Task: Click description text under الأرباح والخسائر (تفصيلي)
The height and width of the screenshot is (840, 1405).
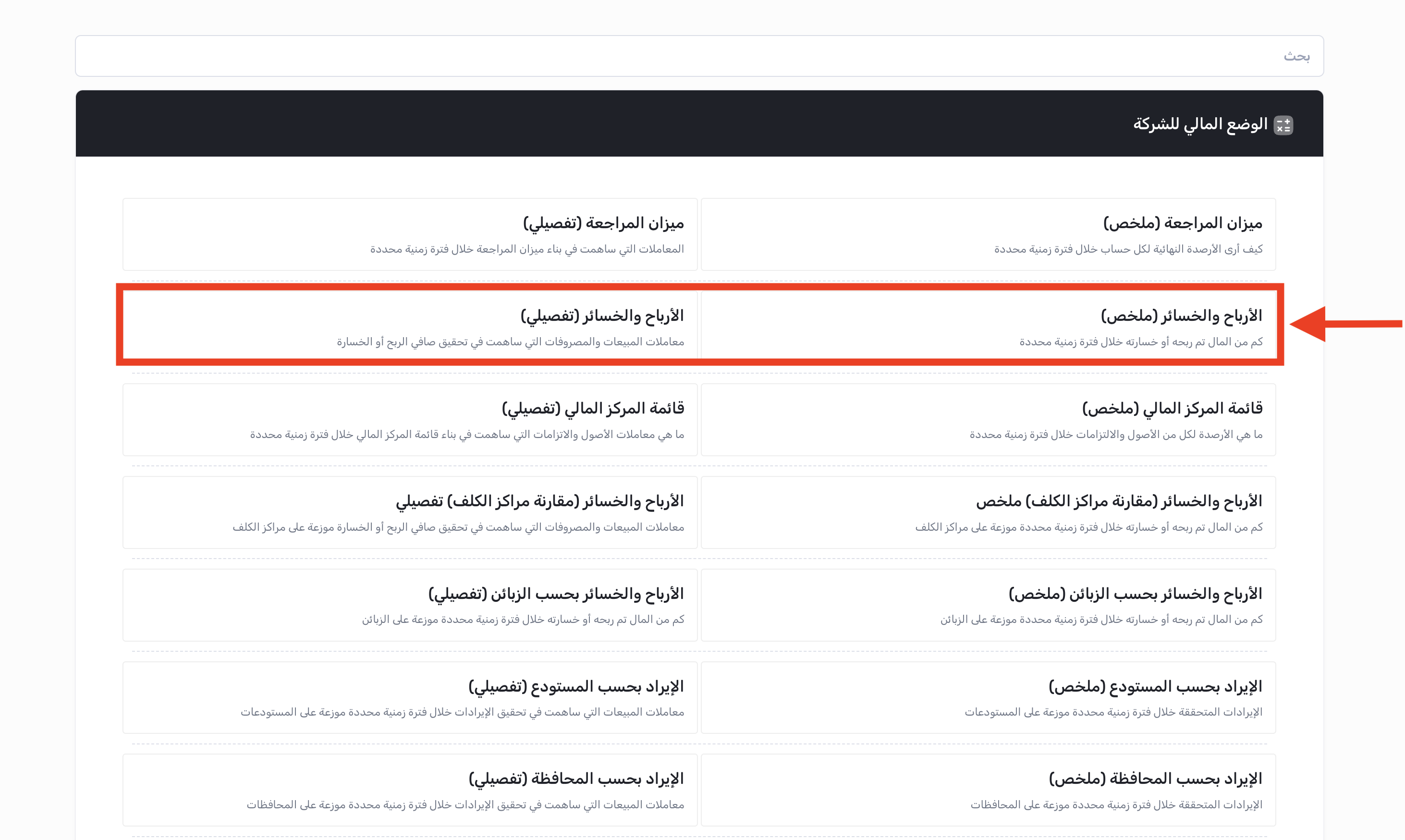Action: click(510, 342)
